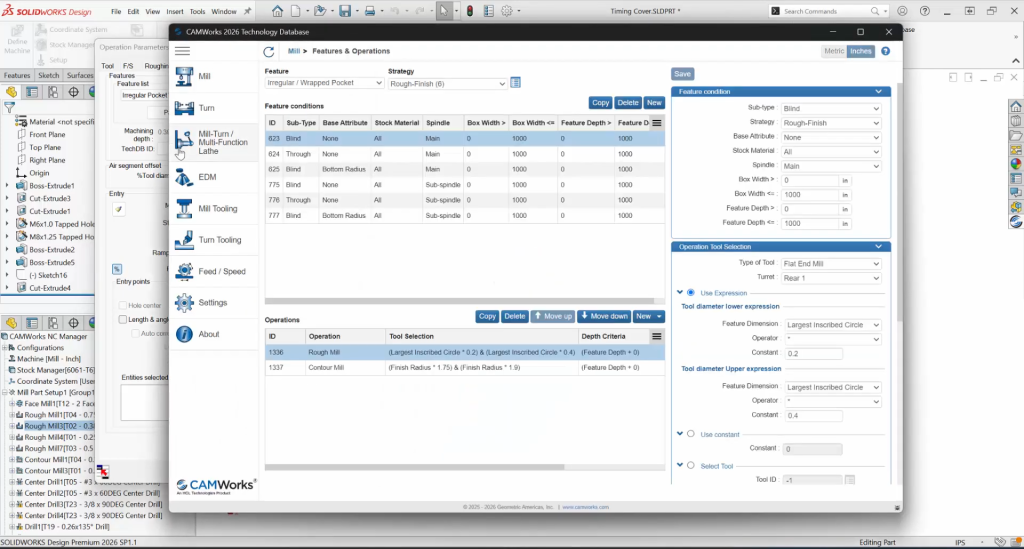
Task: Click Delete in Feature conditions
Action: tap(628, 102)
